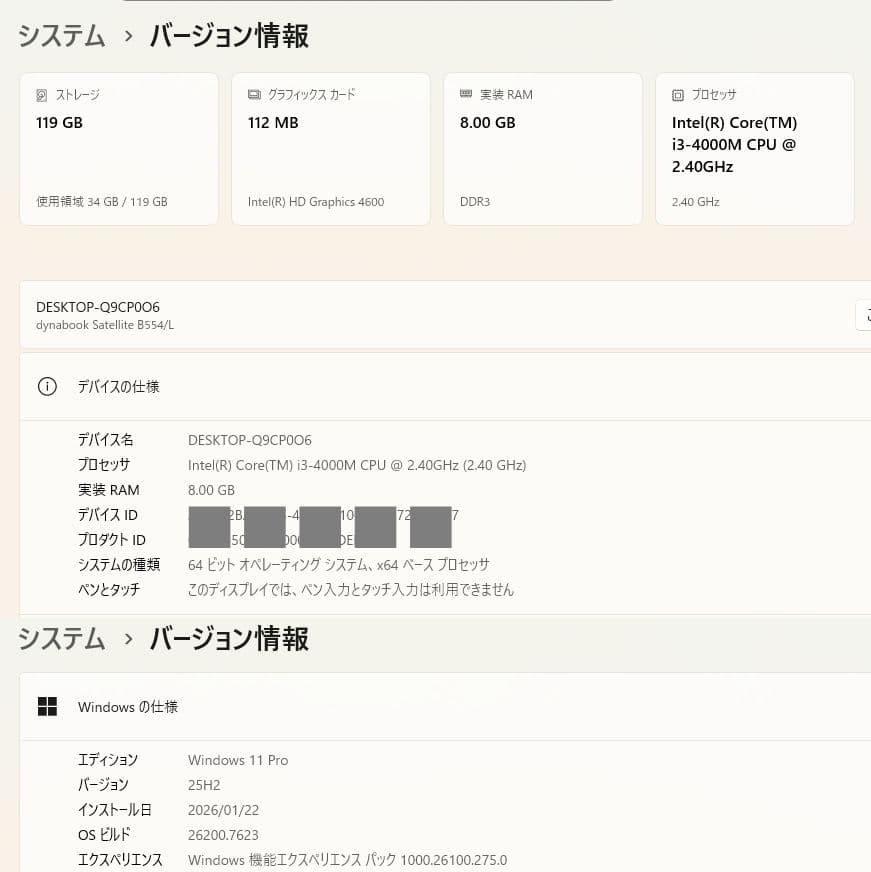This screenshot has height=872, width=871.
Task: Click the lower バージョン情報 page title
Action: (229, 638)
